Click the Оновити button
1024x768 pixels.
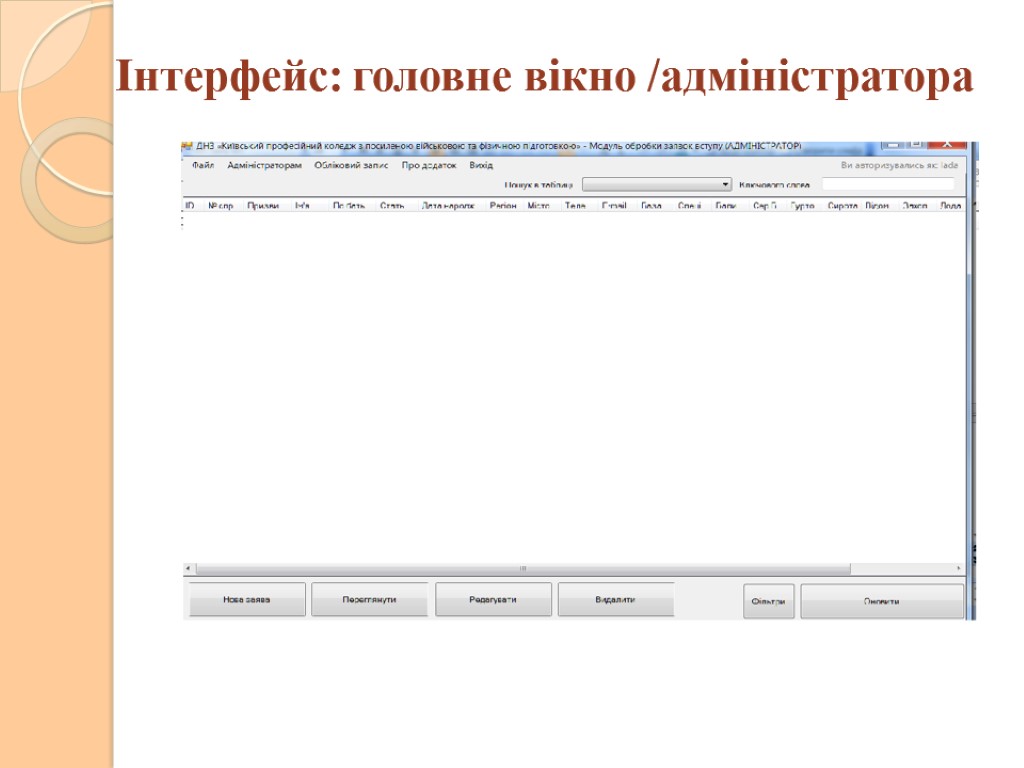(882, 601)
